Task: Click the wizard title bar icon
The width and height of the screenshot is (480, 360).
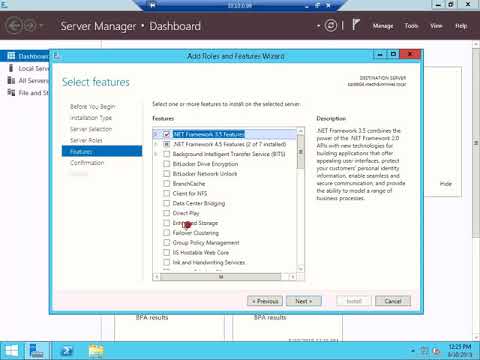Action: [57, 56]
